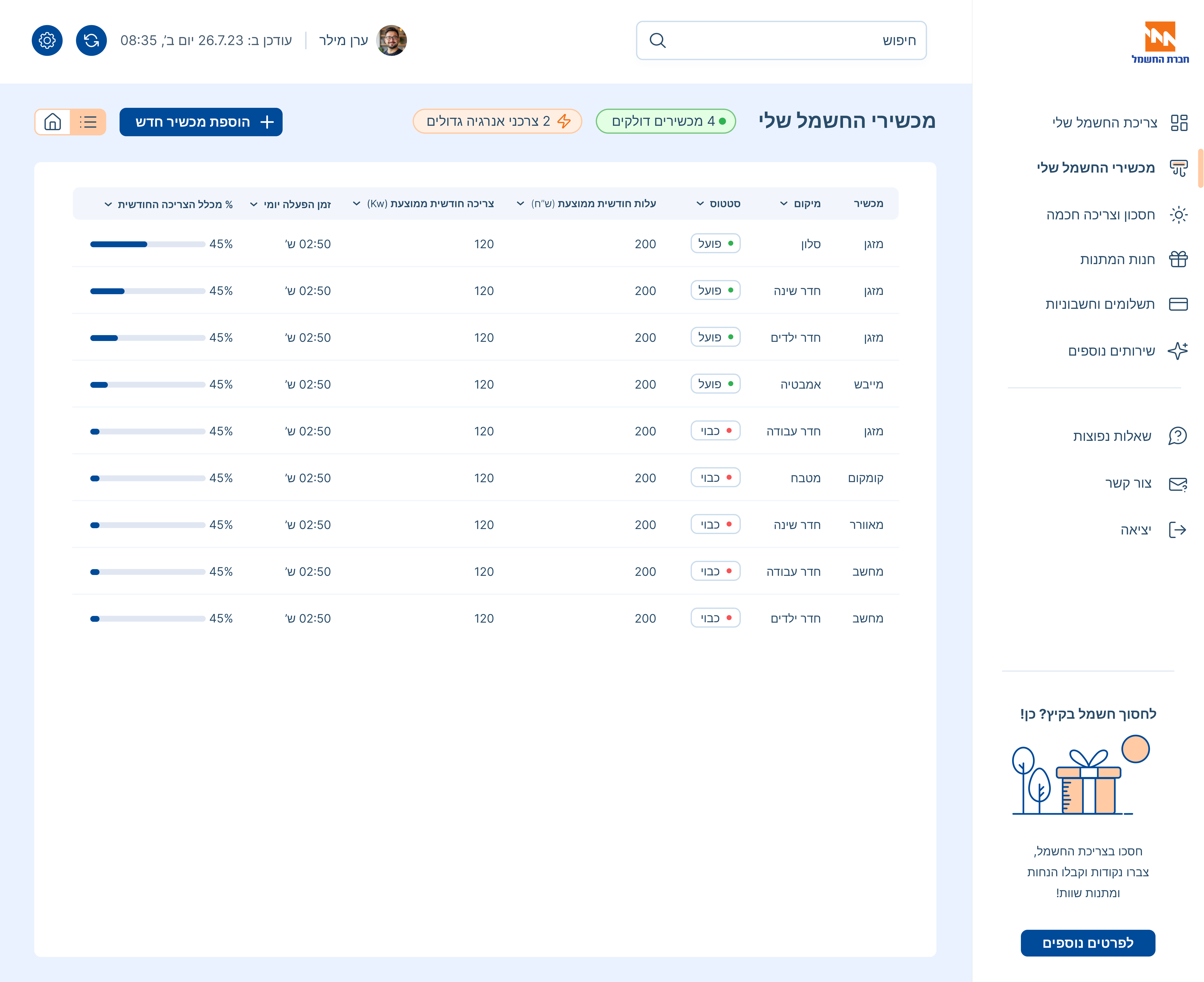The height and width of the screenshot is (982, 1204).
Task: Open צריכת החשמל שלי menu item
Action: (1105, 123)
